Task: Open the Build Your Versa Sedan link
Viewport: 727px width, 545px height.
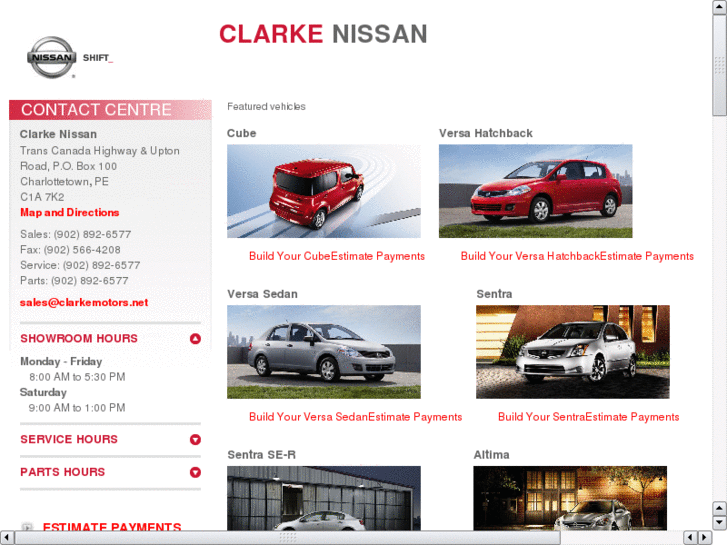Action: (308, 417)
